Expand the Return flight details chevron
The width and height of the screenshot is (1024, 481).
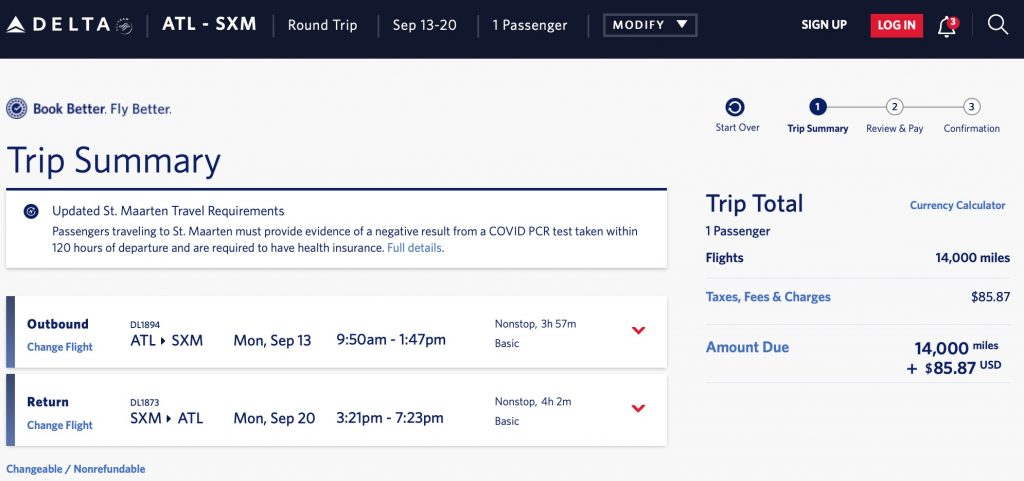(x=639, y=408)
